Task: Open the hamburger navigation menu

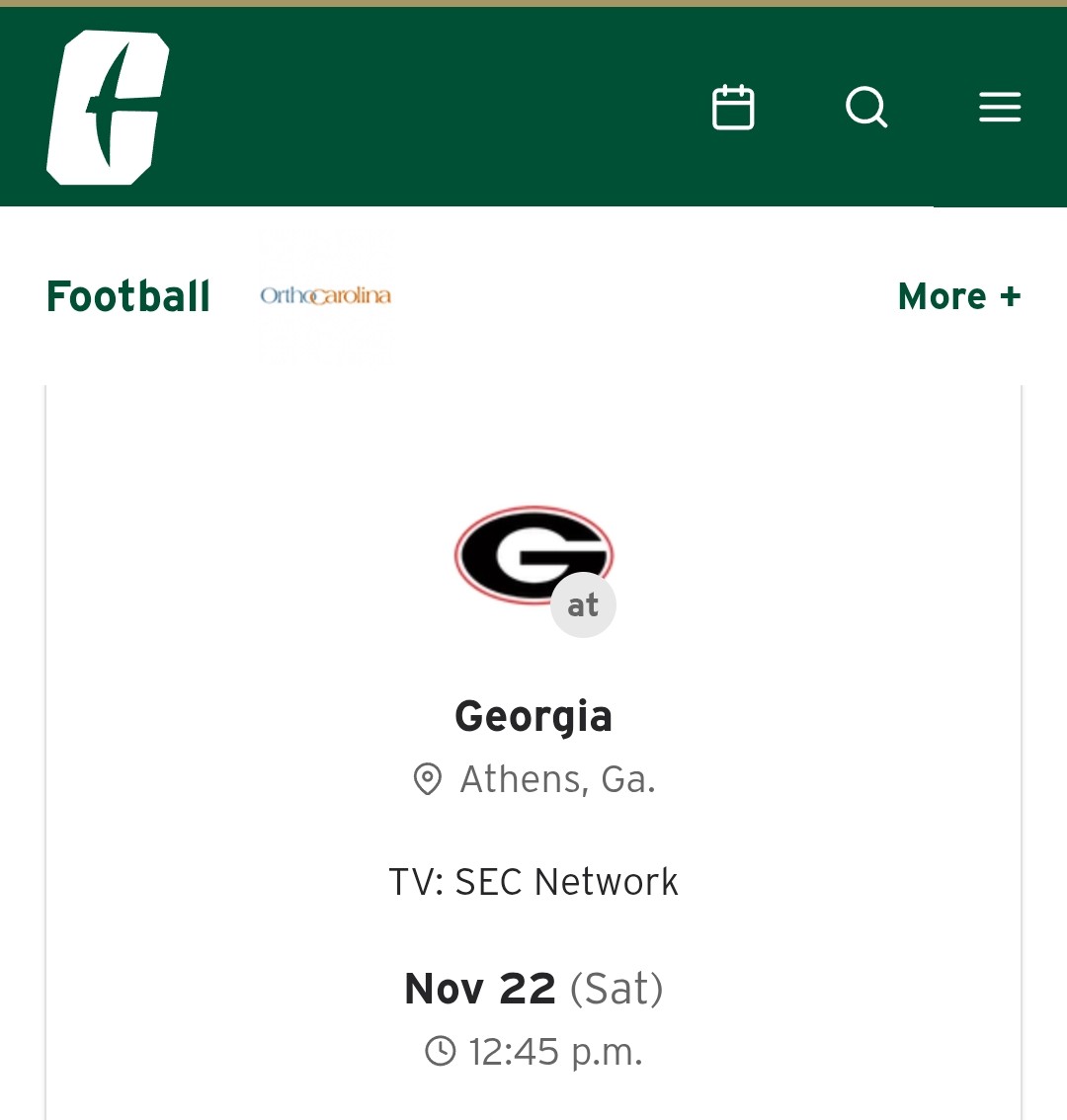Action: 1000,108
